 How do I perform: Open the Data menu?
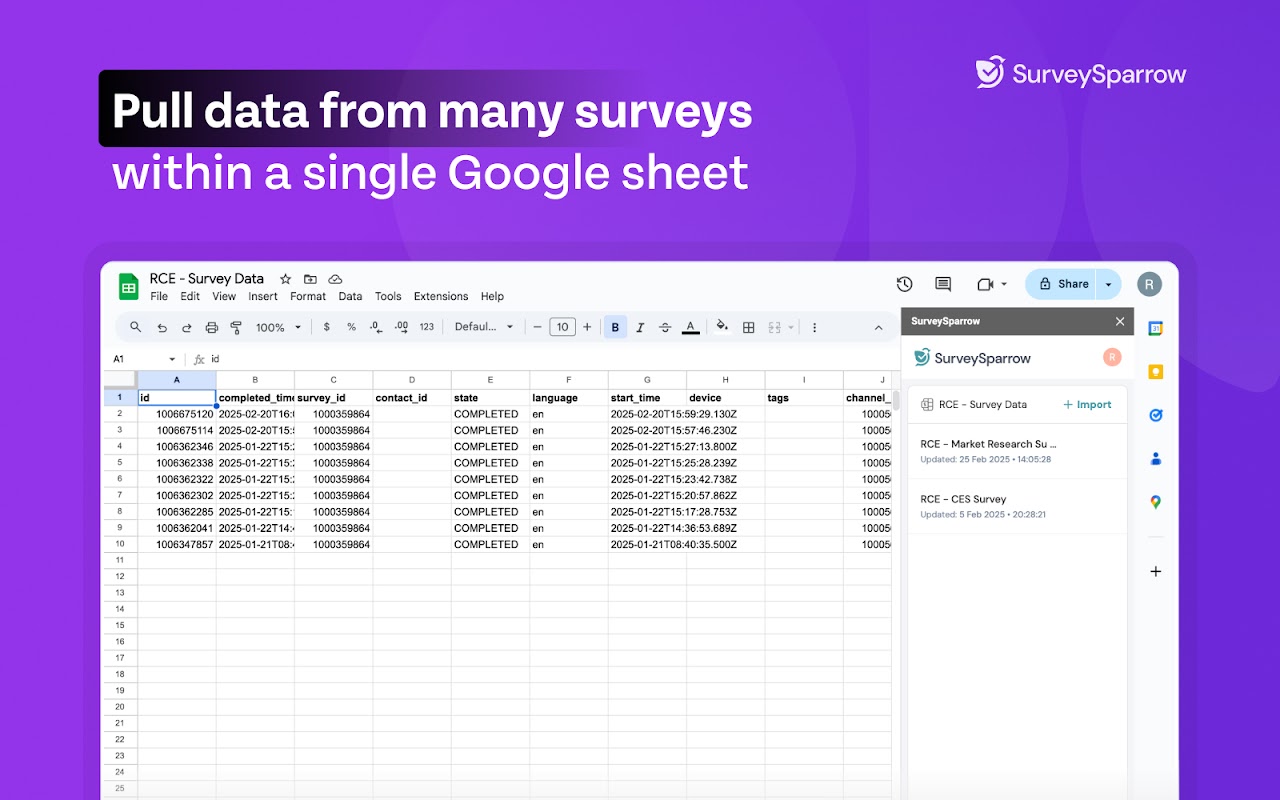click(x=350, y=296)
